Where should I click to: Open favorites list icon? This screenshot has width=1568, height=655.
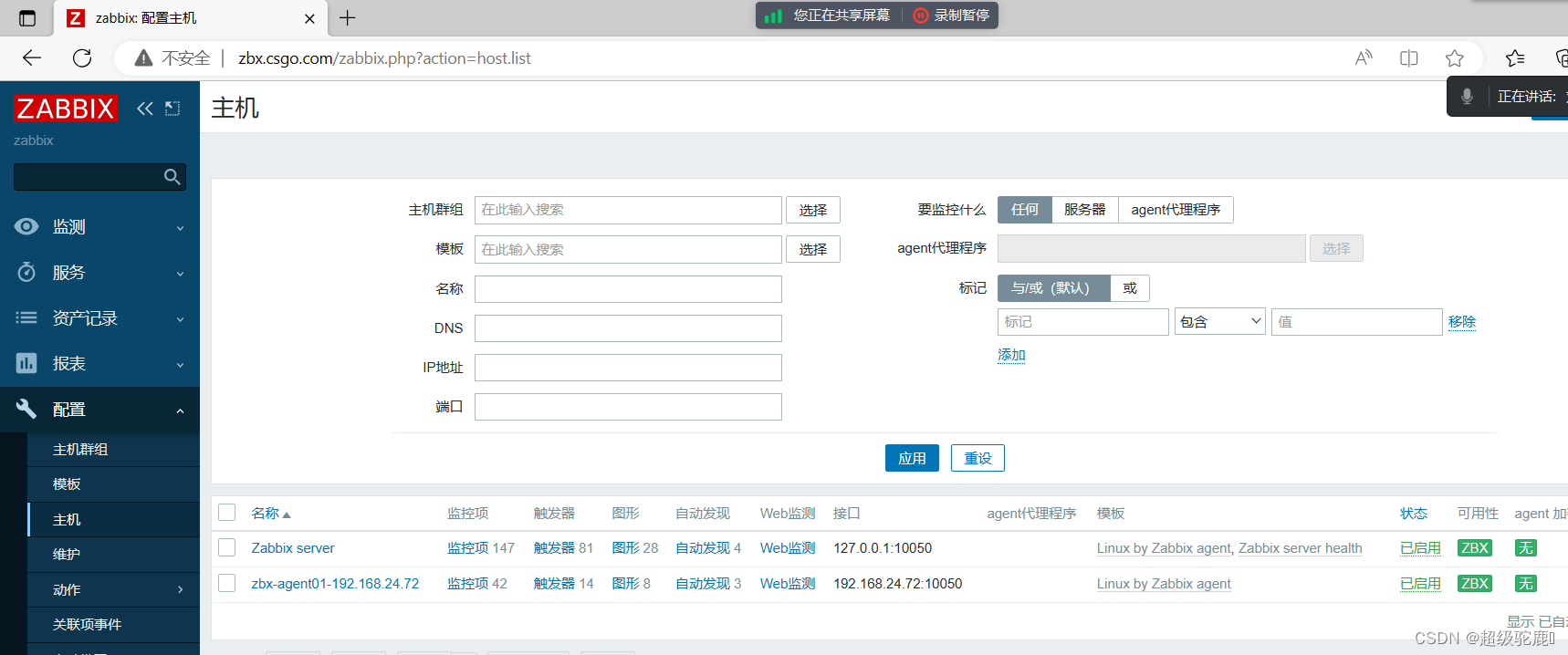point(1515,58)
